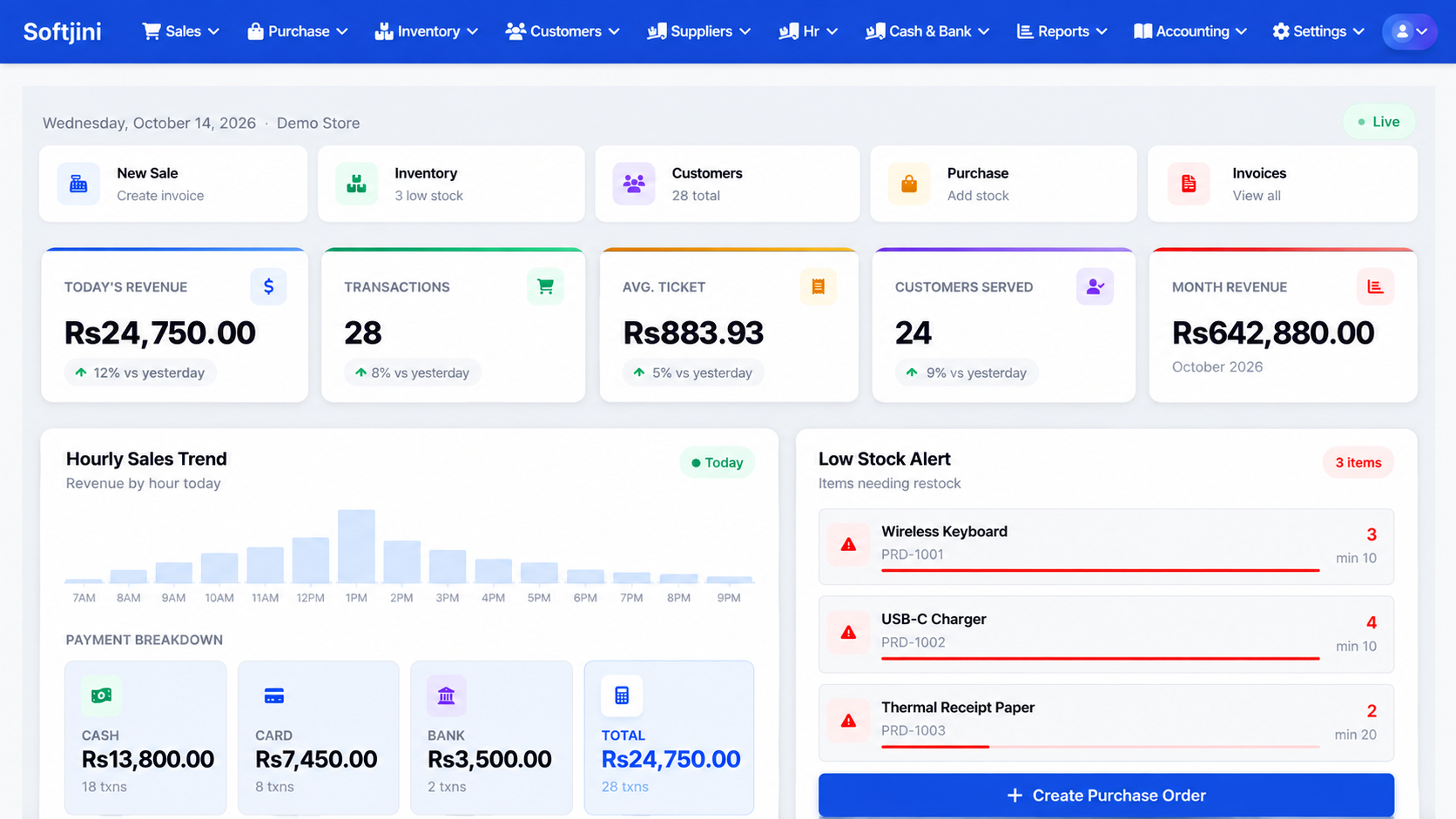The height and width of the screenshot is (819, 1456).
Task: Toggle the Today filter on Hourly Sales Trend
Action: coord(717,462)
